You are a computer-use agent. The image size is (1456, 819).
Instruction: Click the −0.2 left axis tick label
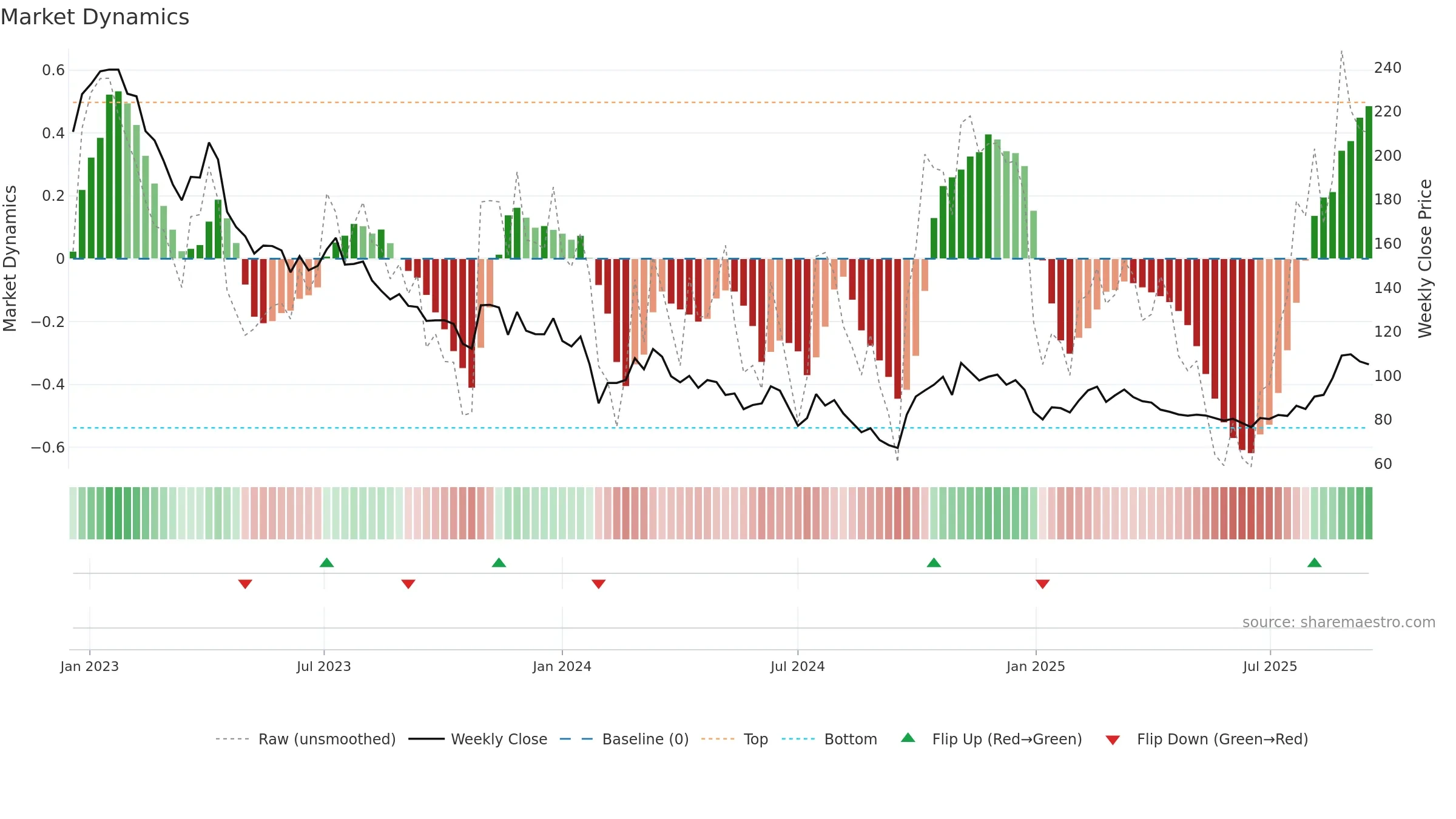pyautogui.click(x=48, y=322)
